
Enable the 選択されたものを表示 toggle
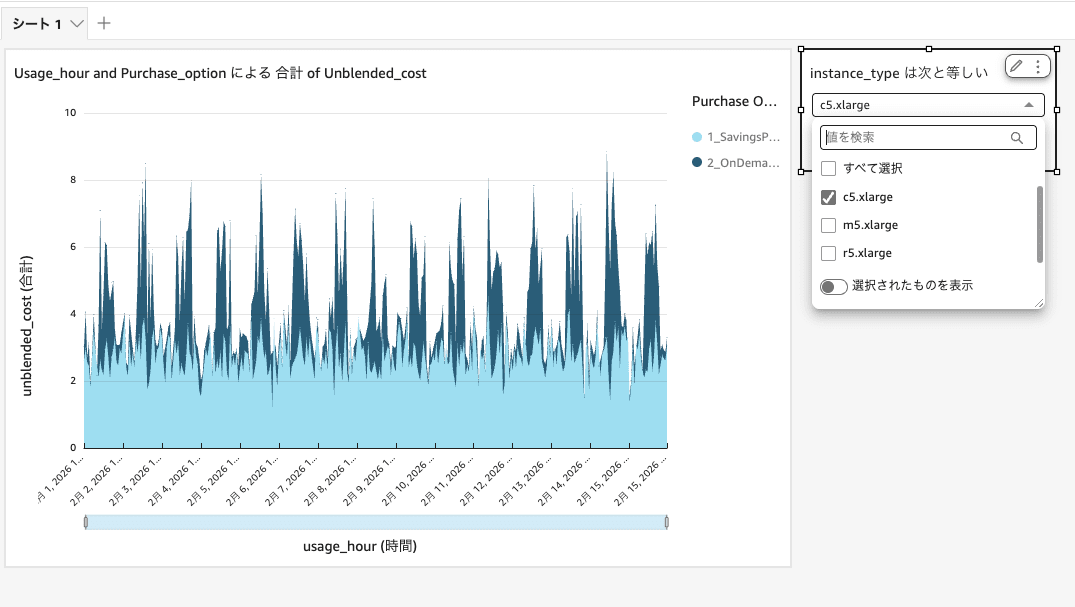832,285
